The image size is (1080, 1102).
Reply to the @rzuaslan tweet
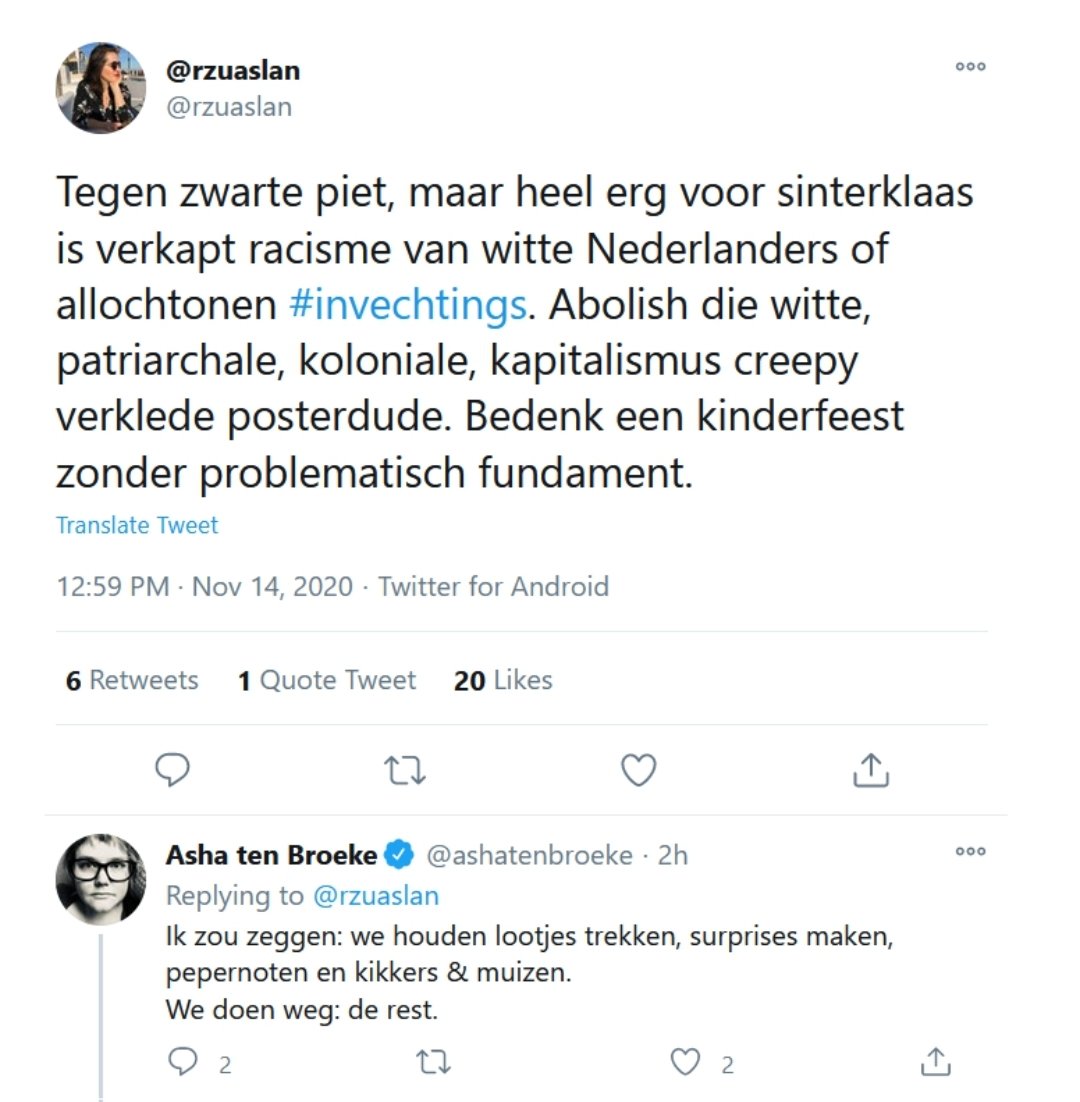172,770
